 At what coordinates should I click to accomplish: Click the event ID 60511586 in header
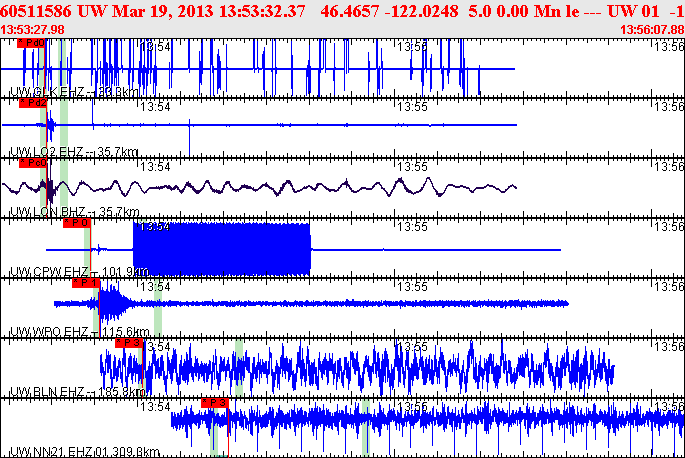(36, 10)
